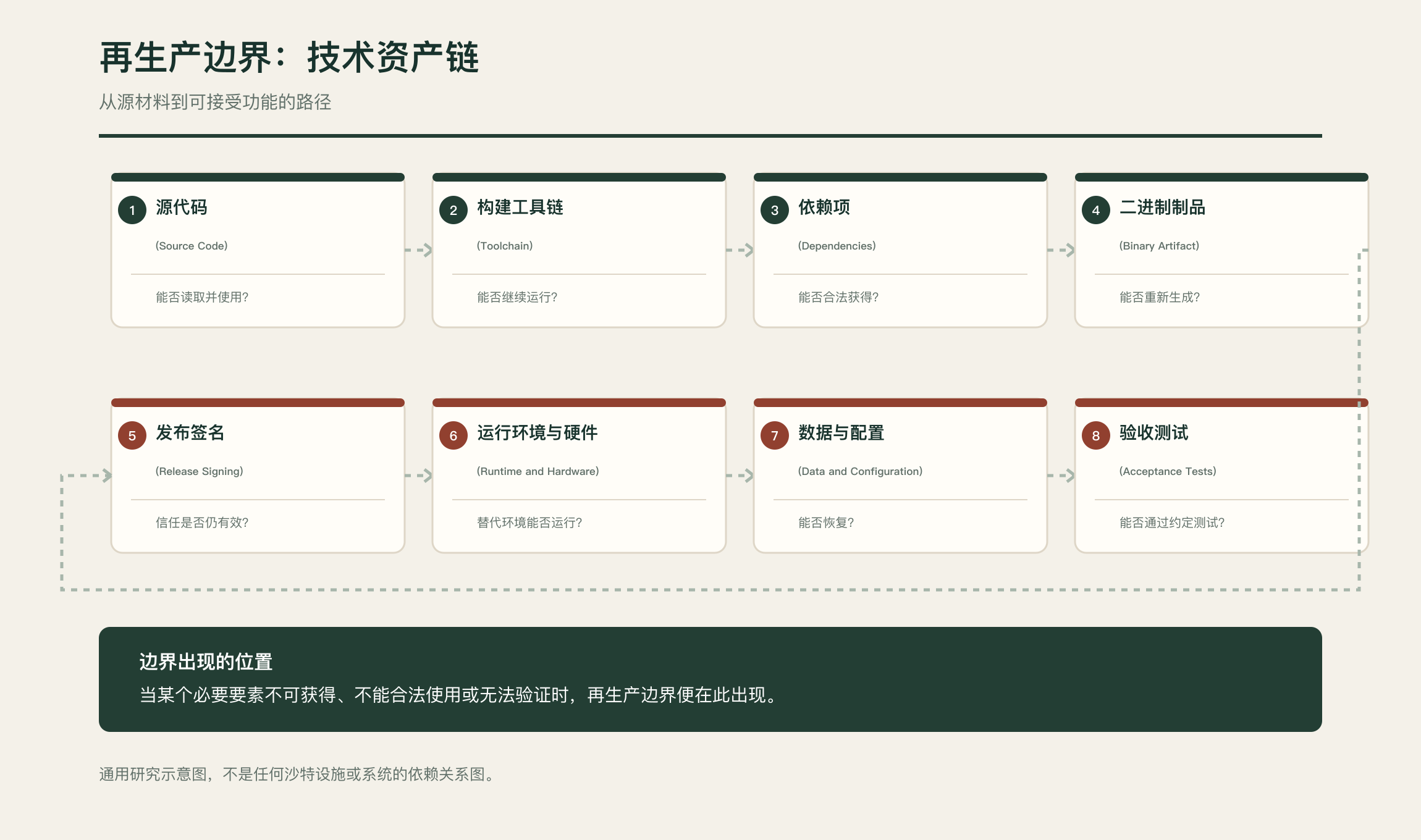Click the (Runtime and Hardware) subtitle
The image size is (1421, 840).
click(x=538, y=471)
